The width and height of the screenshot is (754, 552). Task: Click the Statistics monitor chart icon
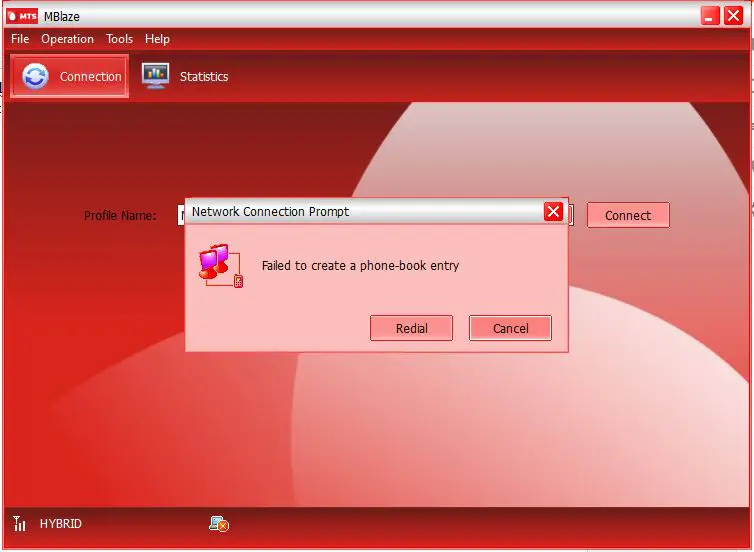(155, 75)
